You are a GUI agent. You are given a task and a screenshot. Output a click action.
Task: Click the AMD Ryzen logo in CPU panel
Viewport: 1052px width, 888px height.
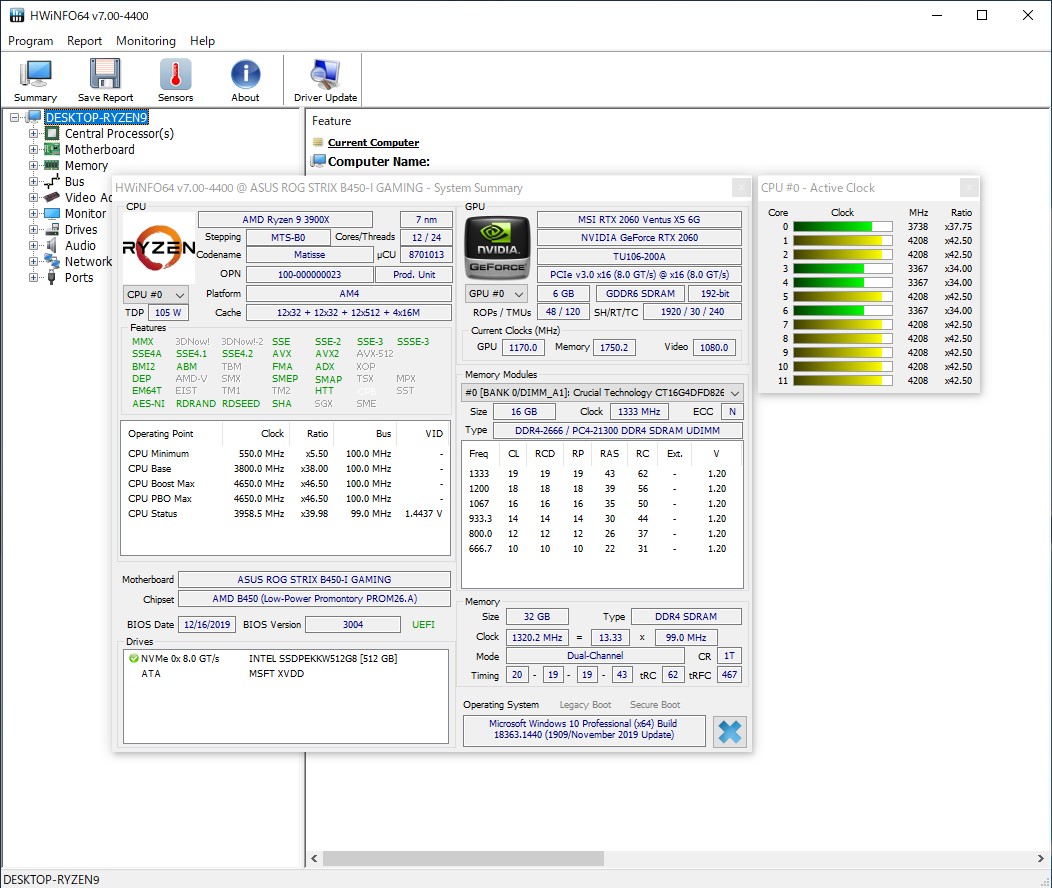coord(156,252)
